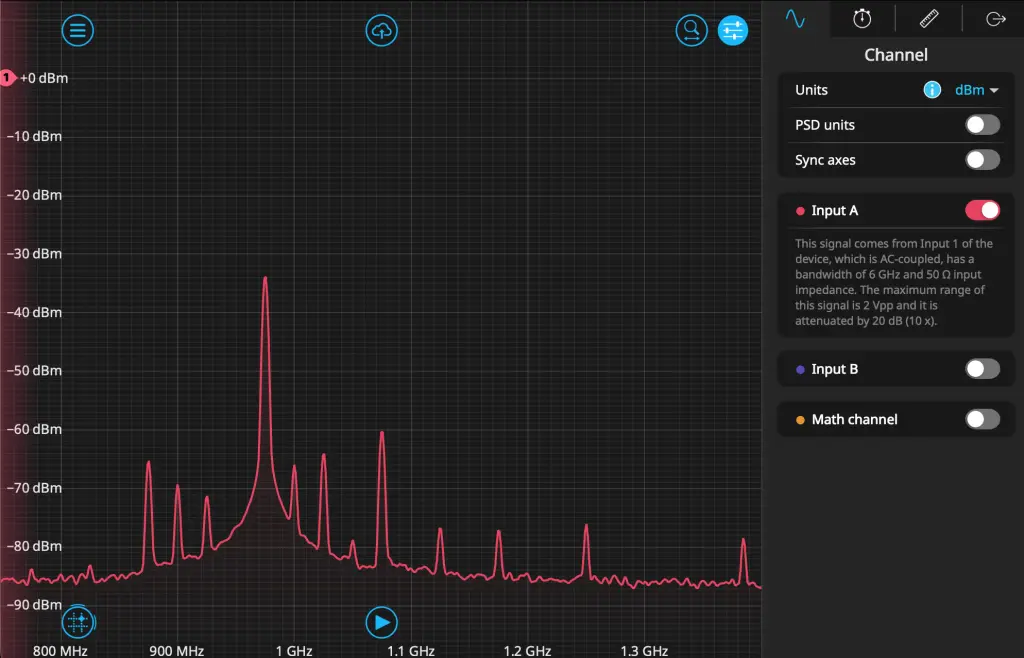This screenshot has width=1024, height=658.
Task: Select the channel 1 marker at +0 dBm
Action: click(x=7, y=78)
